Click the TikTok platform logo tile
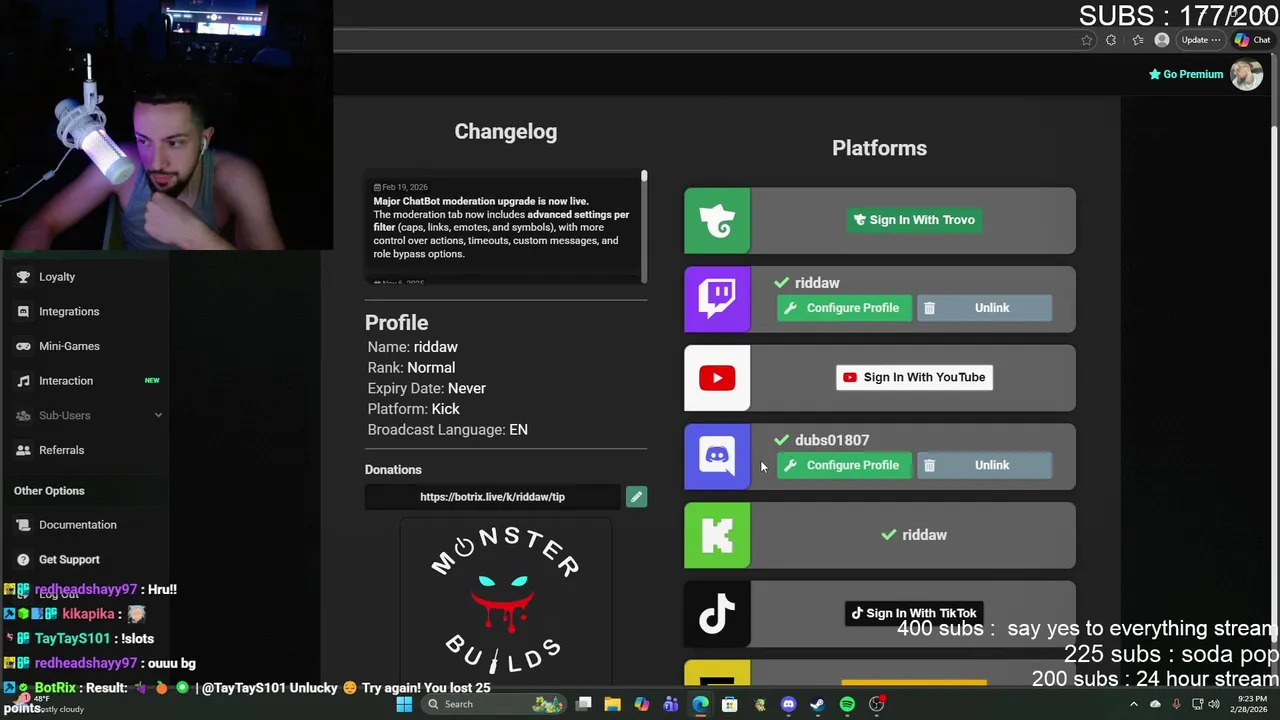This screenshot has width=1280, height=720. pyautogui.click(x=717, y=614)
